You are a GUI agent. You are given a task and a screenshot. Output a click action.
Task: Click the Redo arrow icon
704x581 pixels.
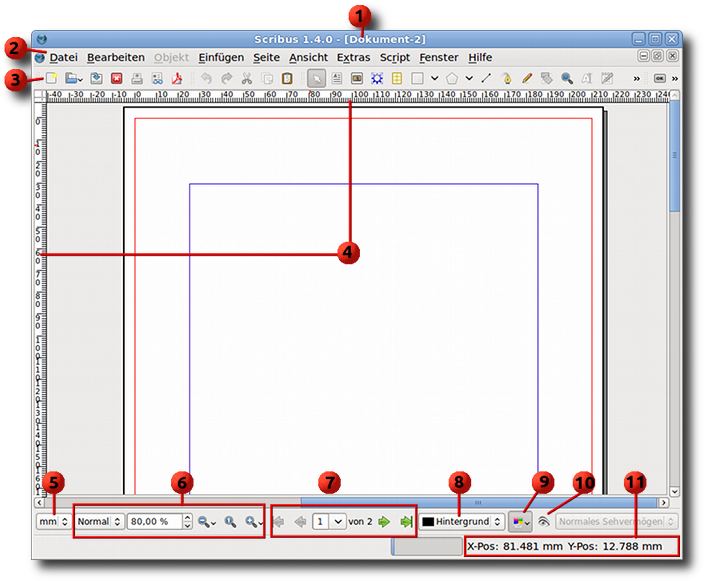coord(227,79)
